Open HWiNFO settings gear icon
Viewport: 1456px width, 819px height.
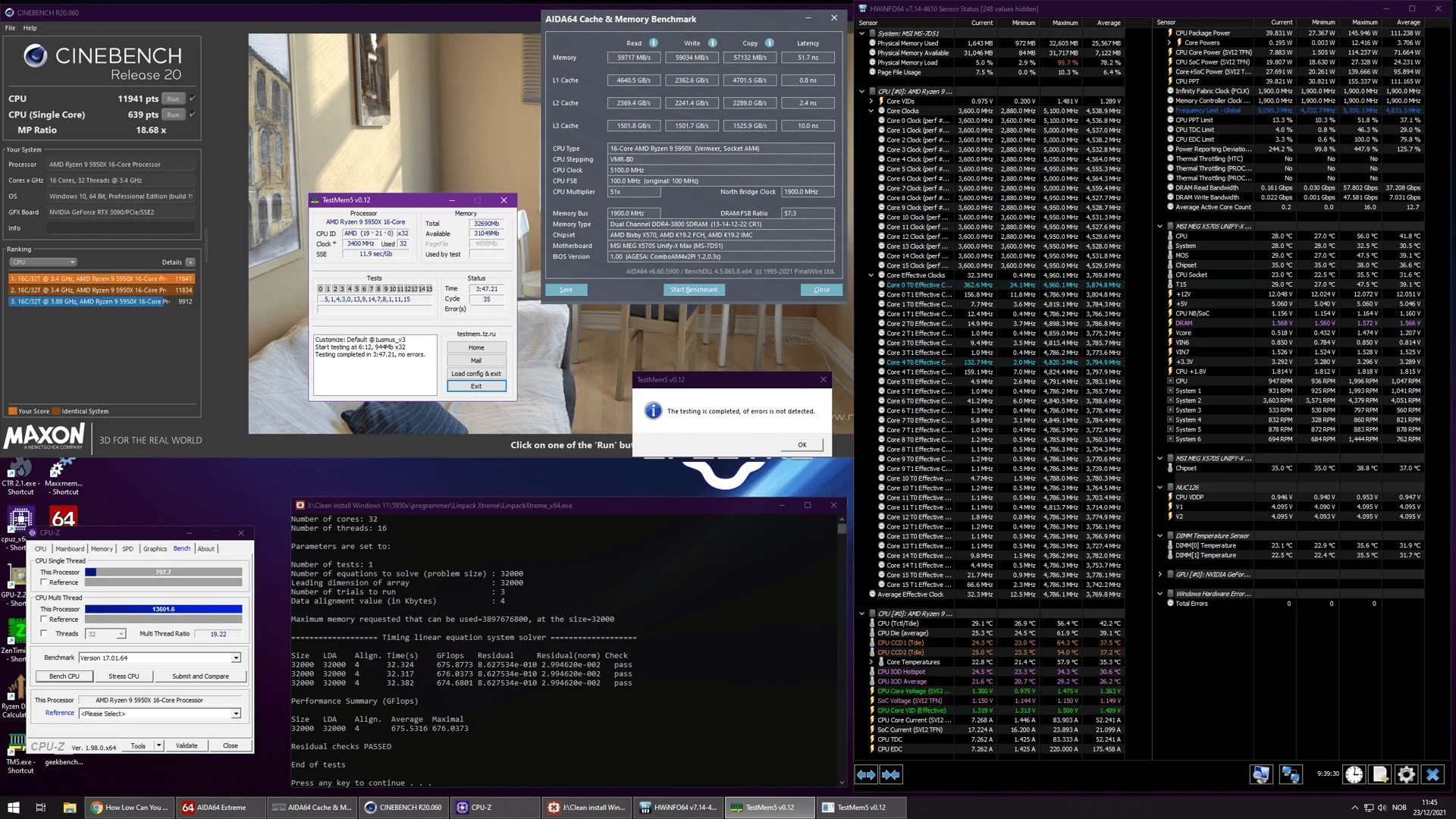[1406, 774]
